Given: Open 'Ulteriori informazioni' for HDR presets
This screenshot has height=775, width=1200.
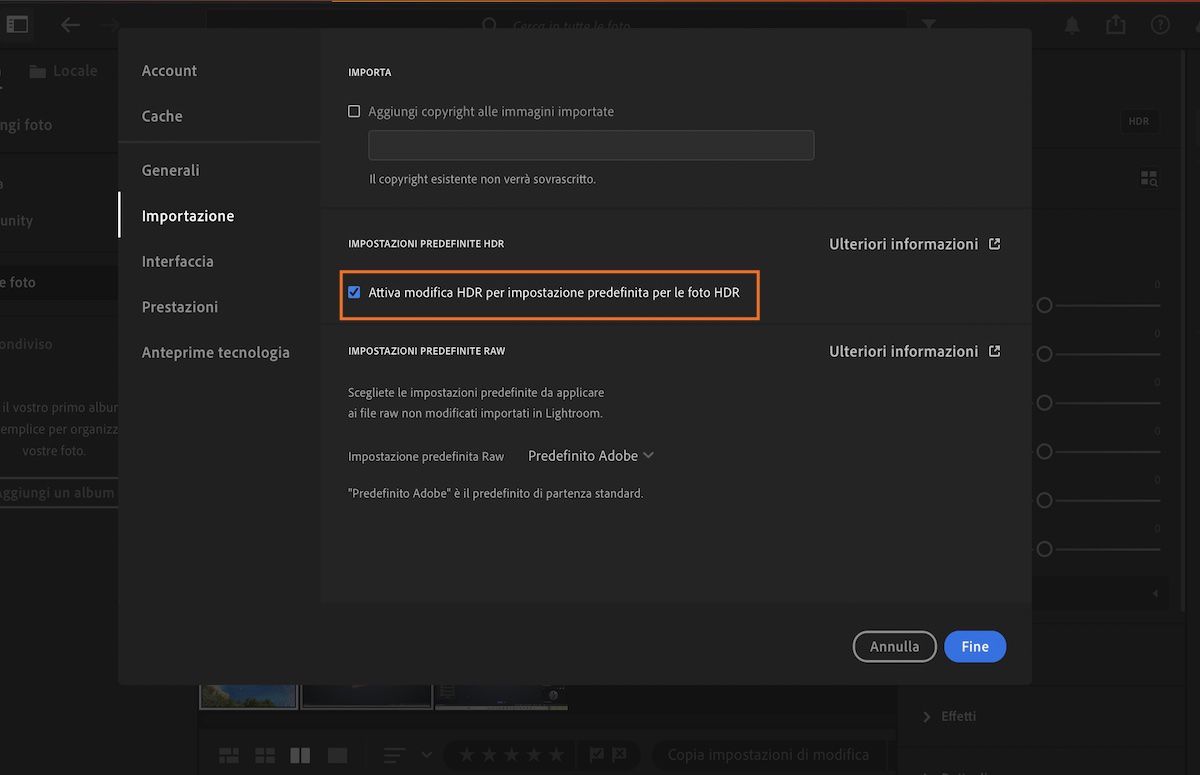Looking at the screenshot, I should point(903,243).
